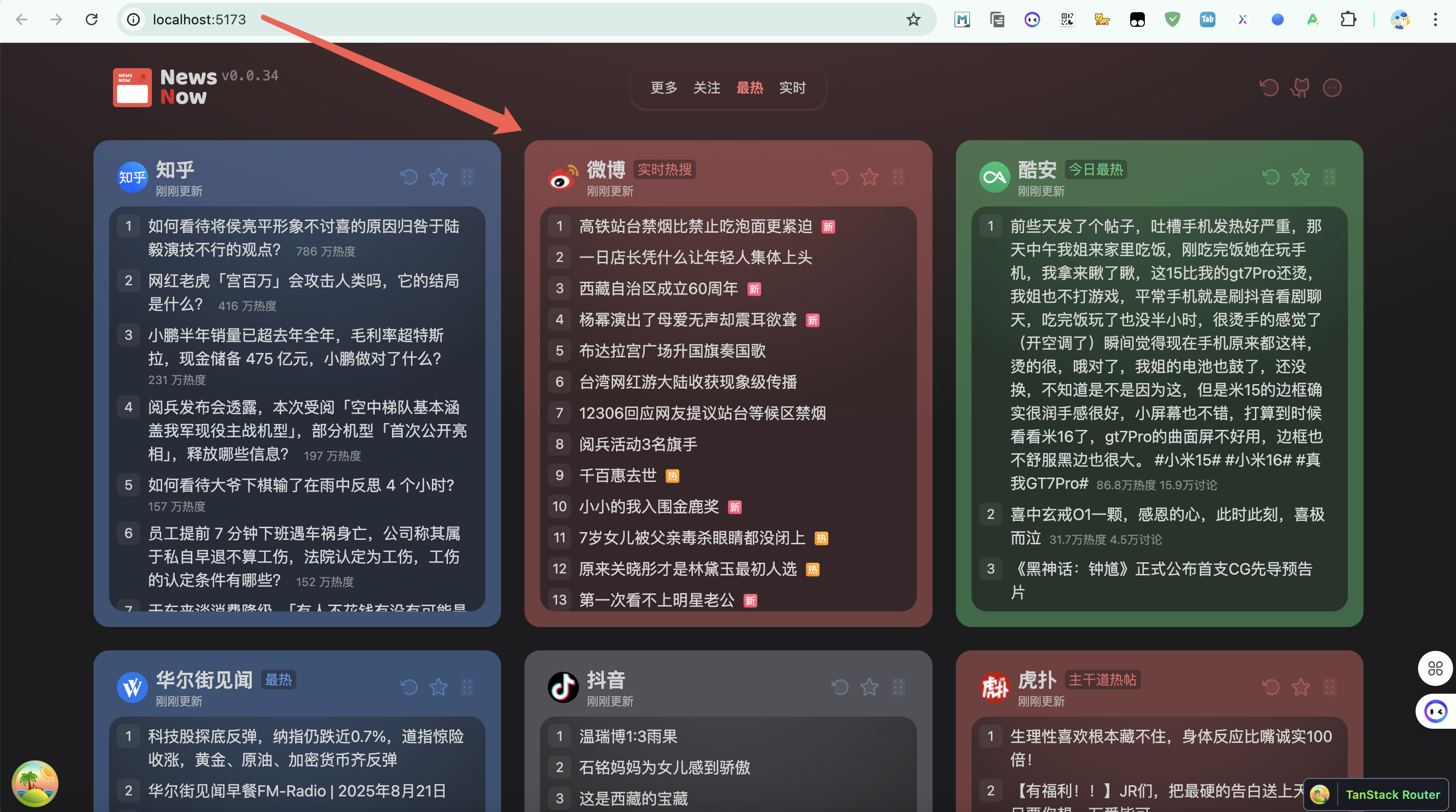This screenshot has height=812, width=1456.
Task: Open 一日店长凭什么让年轻人集体上头 headline
Action: (x=695, y=258)
